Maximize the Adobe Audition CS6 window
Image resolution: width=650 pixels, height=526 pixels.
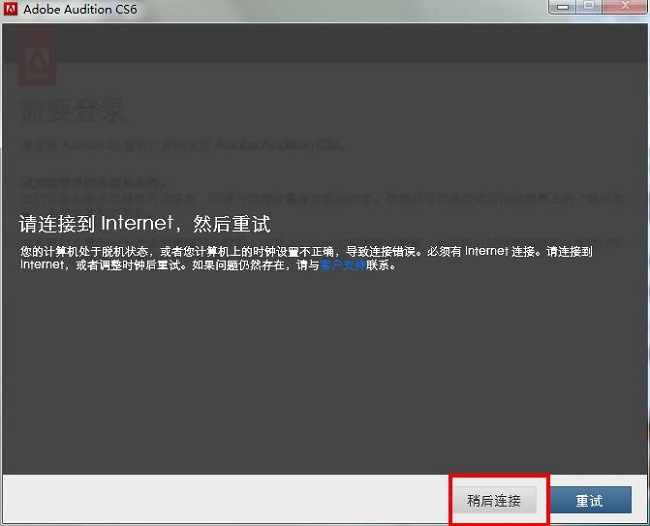(x=589, y=6)
